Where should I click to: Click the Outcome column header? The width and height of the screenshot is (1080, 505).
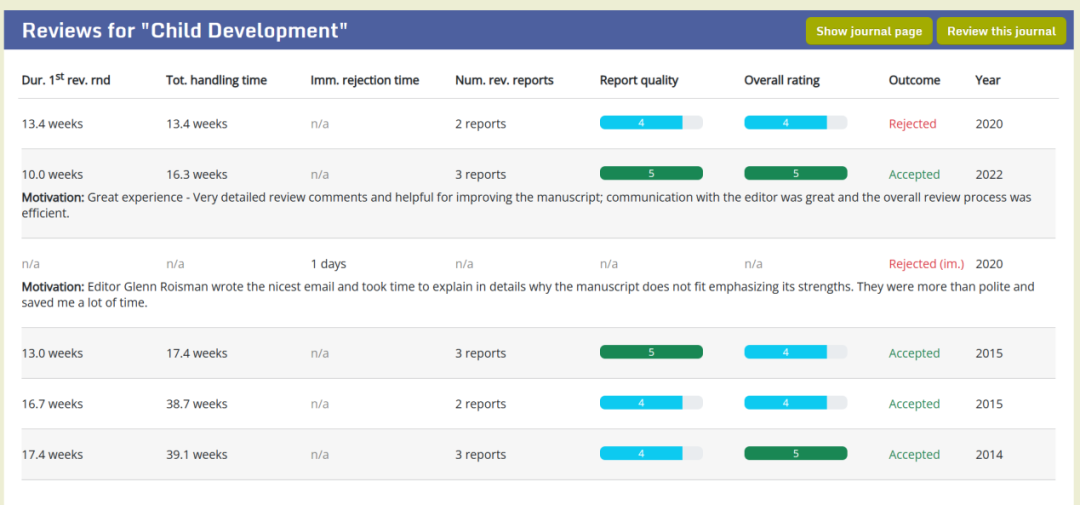point(914,81)
